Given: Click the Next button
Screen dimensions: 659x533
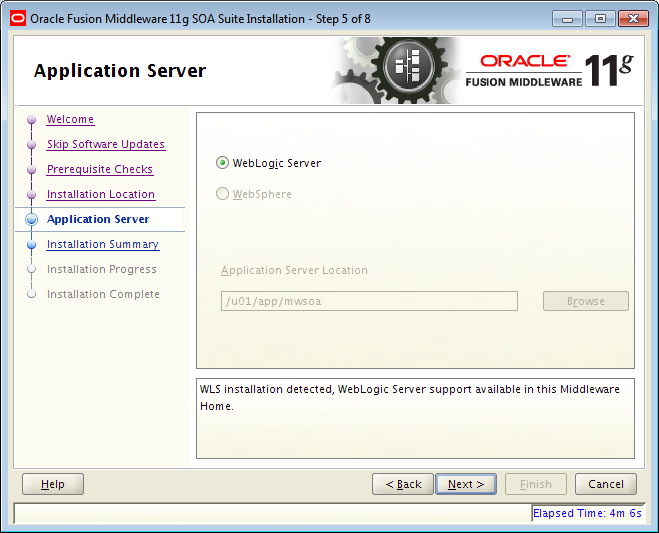Looking at the screenshot, I should point(466,484).
